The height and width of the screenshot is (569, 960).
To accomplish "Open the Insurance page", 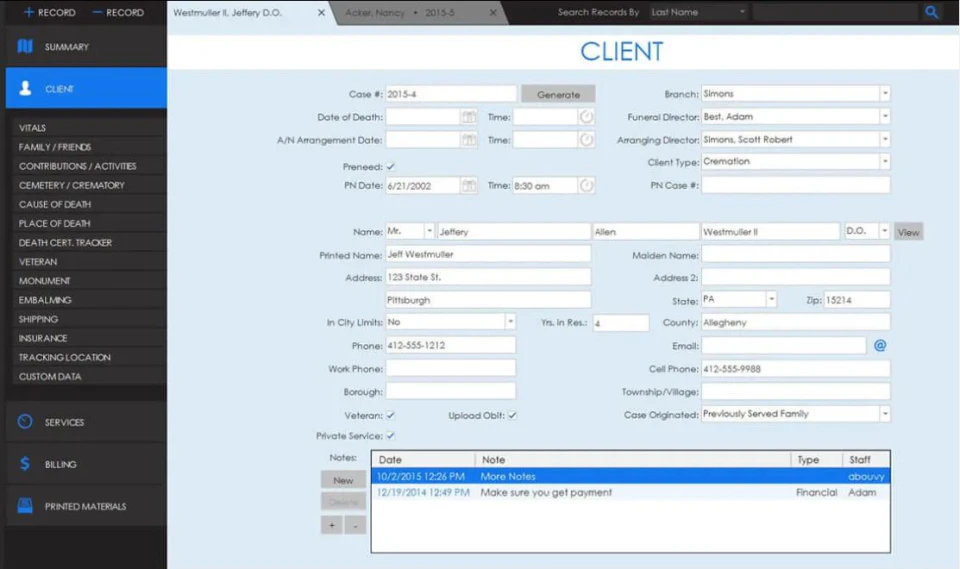I will (89, 338).
